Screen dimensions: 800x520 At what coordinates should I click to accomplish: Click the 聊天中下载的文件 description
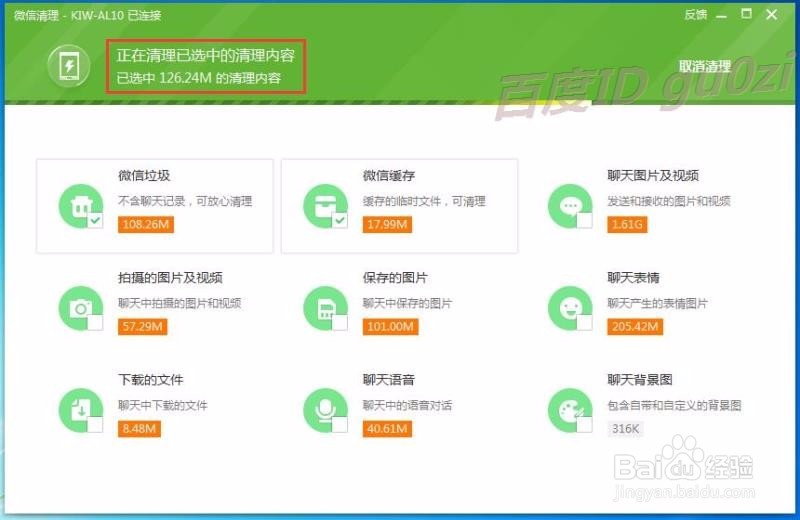pos(163,406)
